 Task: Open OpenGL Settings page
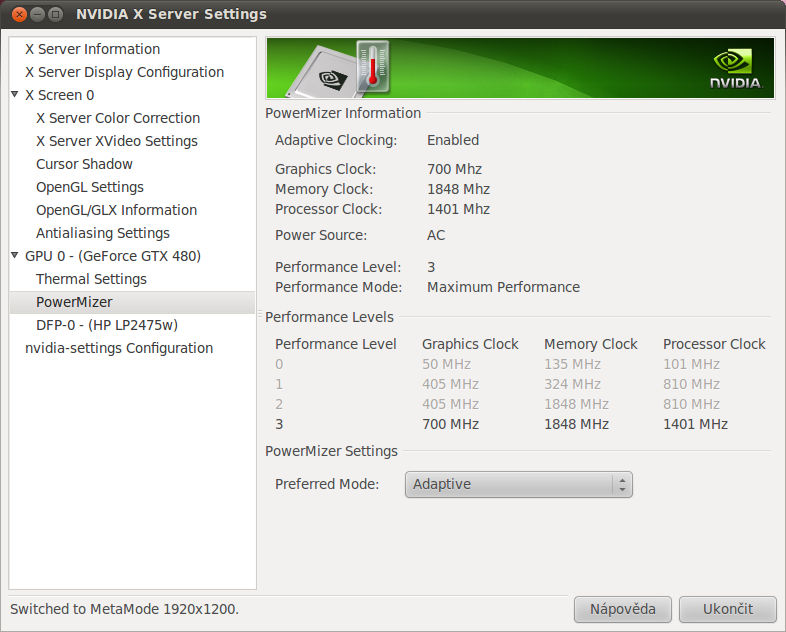pos(90,187)
